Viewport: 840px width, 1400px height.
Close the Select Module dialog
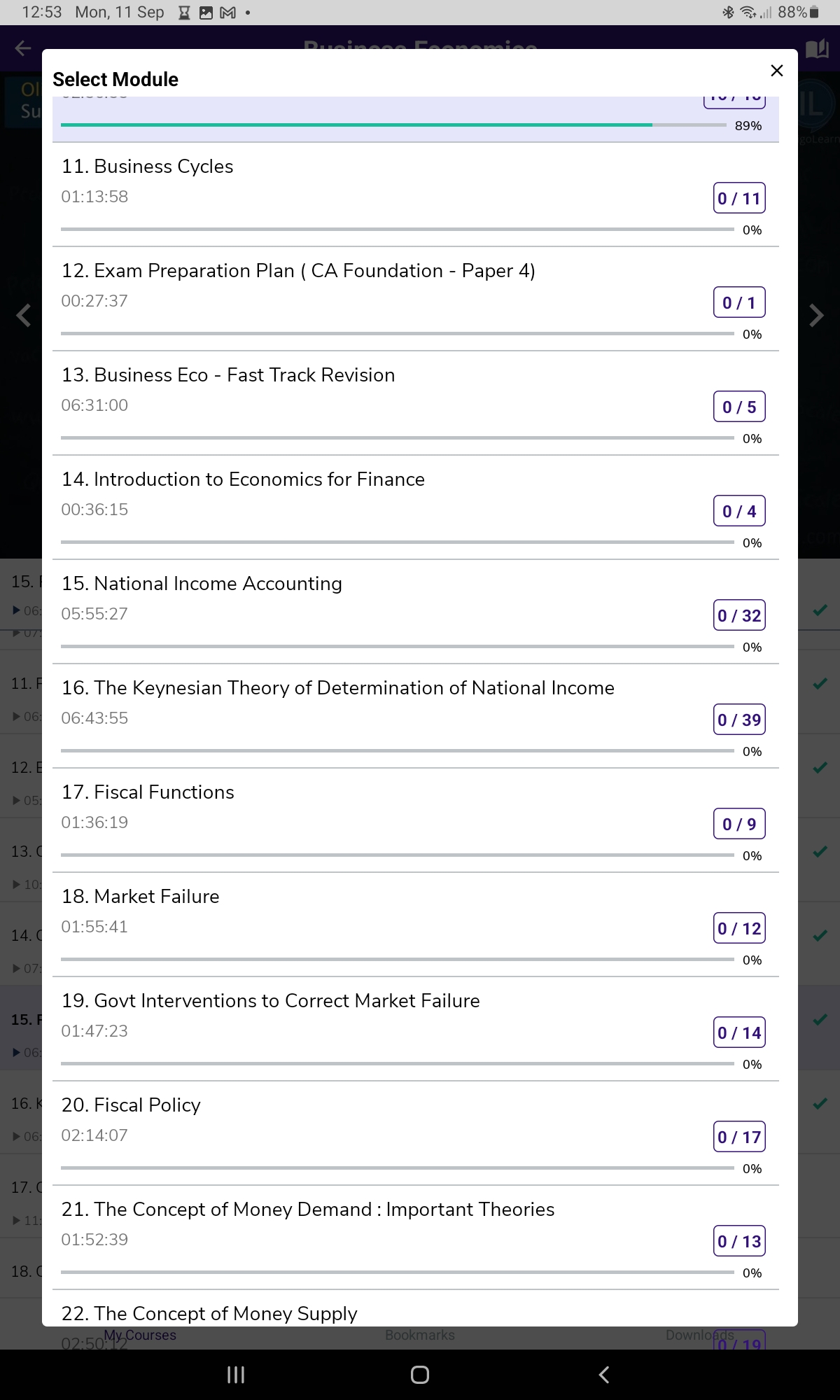coord(776,71)
